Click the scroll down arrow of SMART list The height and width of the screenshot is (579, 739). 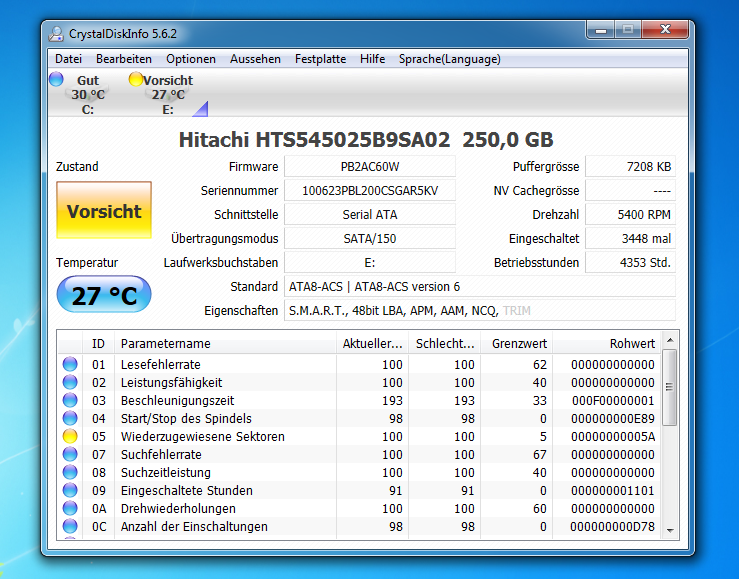point(670,530)
